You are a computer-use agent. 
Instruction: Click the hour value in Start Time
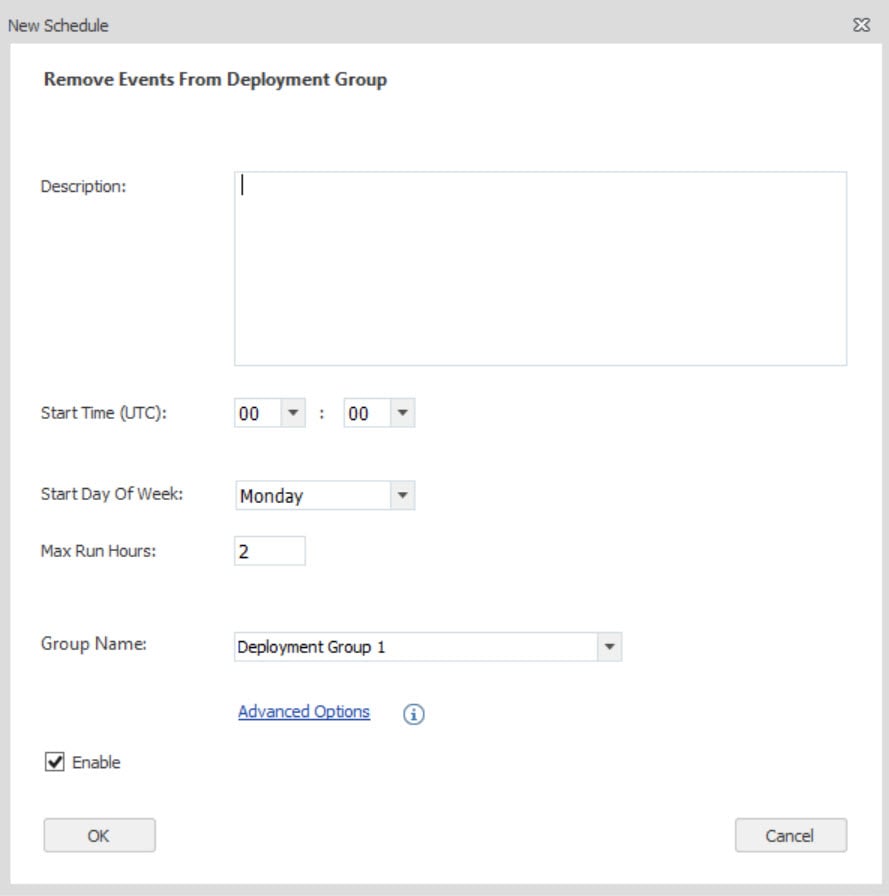pos(257,413)
